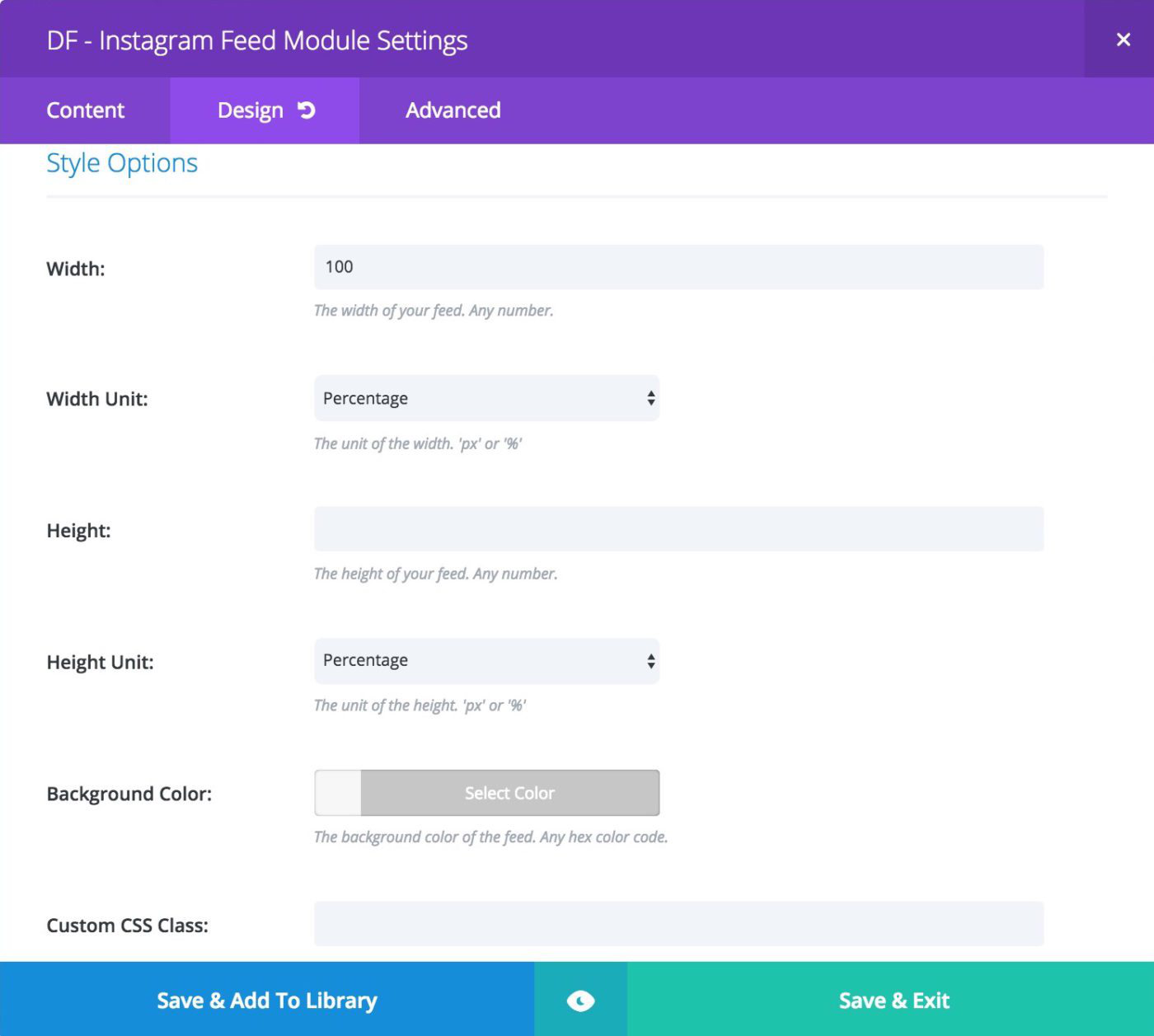Image resolution: width=1154 pixels, height=1036 pixels.
Task: Click the Width input field
Action: pos(678,267)
